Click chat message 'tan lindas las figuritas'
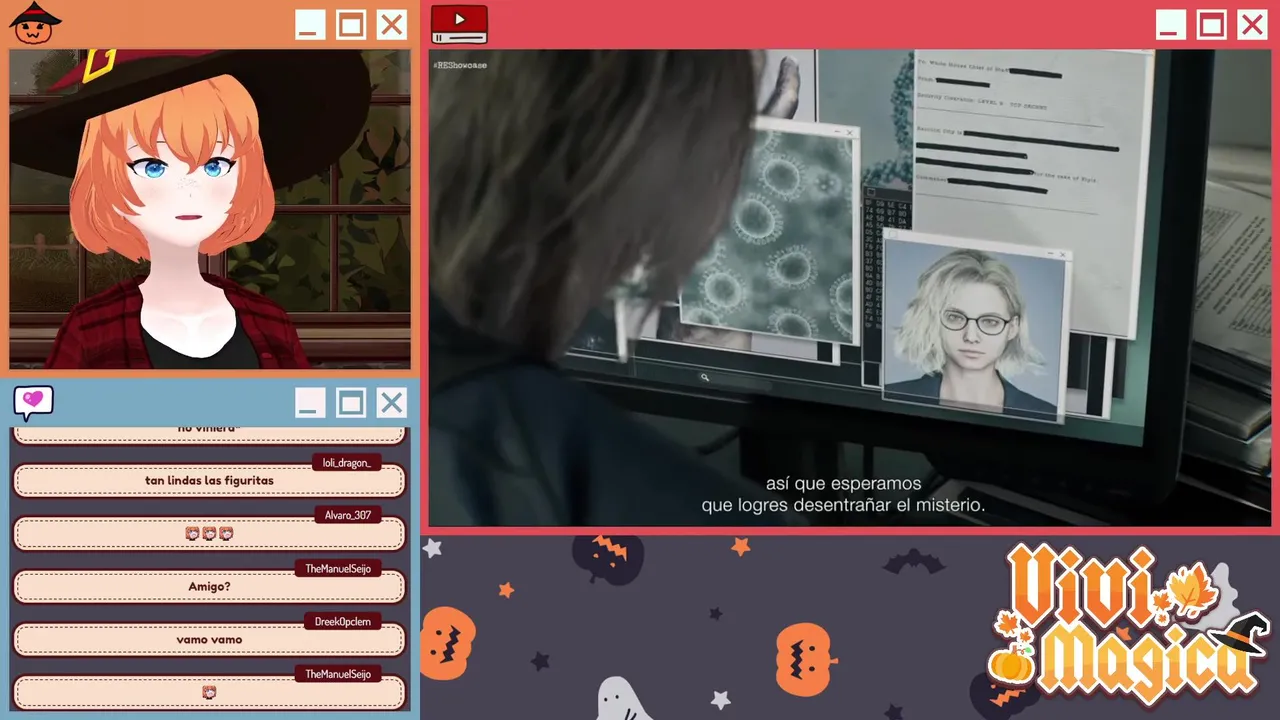 pyautogui.click(x=209, y=481)
